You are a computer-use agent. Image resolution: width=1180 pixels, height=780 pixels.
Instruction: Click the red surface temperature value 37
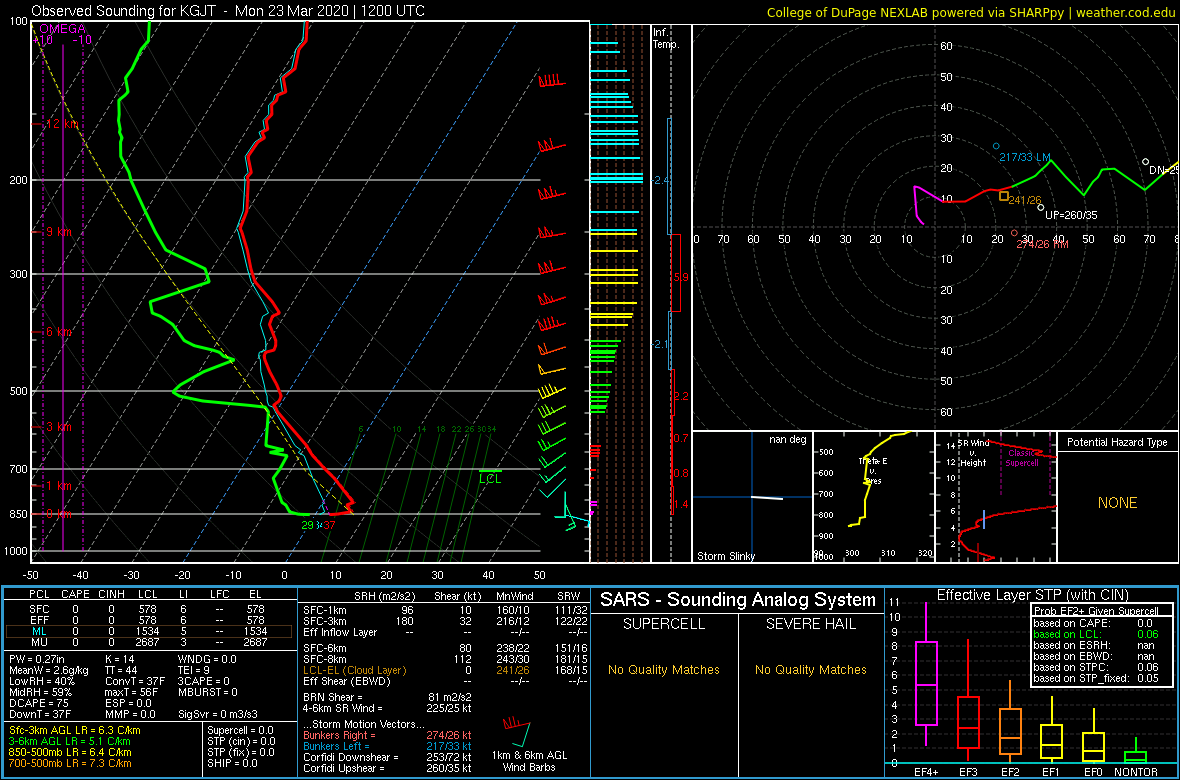tap(329, 525)
